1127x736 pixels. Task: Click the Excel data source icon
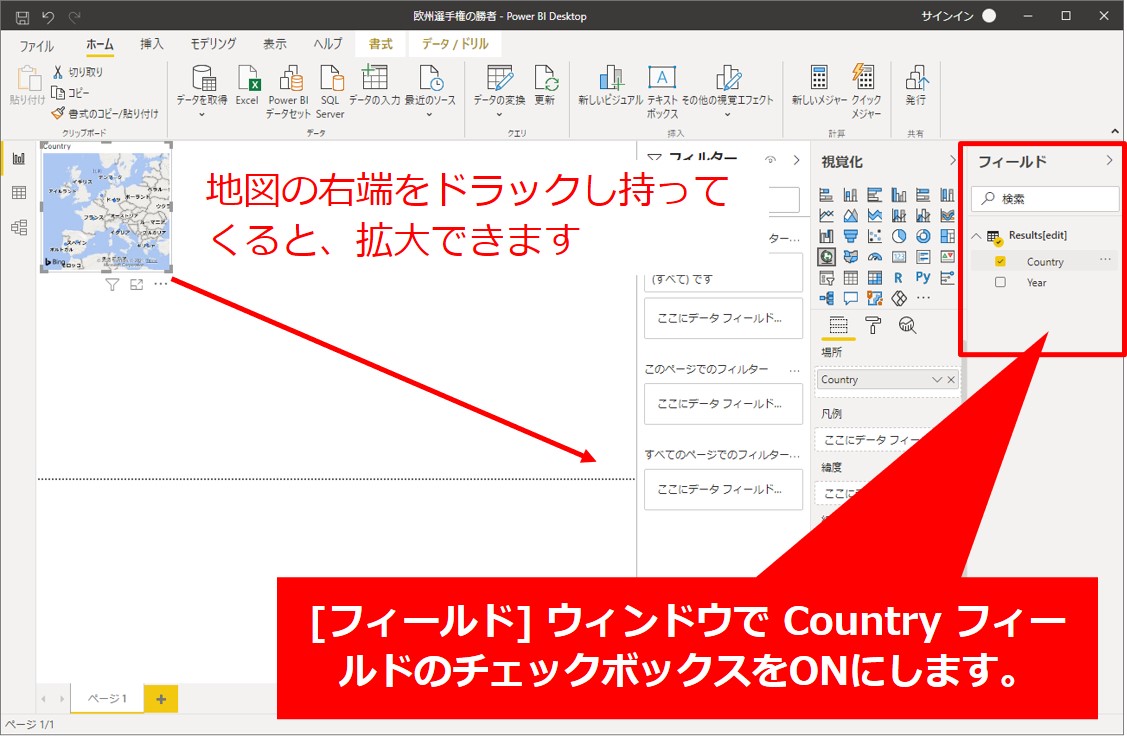pyautogui.click(x=247, y=82)
